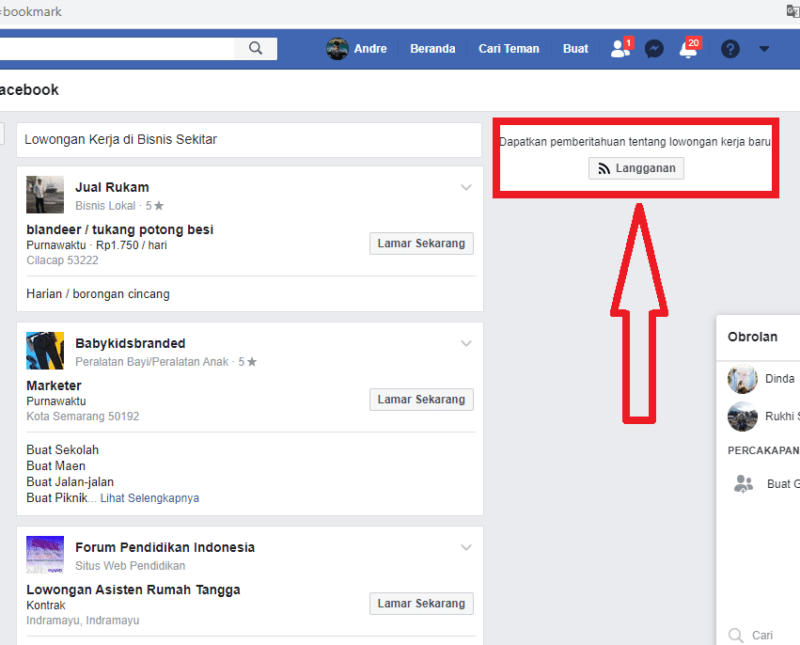800x645 pixels.
Task: Click Peralatan Bayi/Peralatan Anak category text
Action: [x=152, y=362]
